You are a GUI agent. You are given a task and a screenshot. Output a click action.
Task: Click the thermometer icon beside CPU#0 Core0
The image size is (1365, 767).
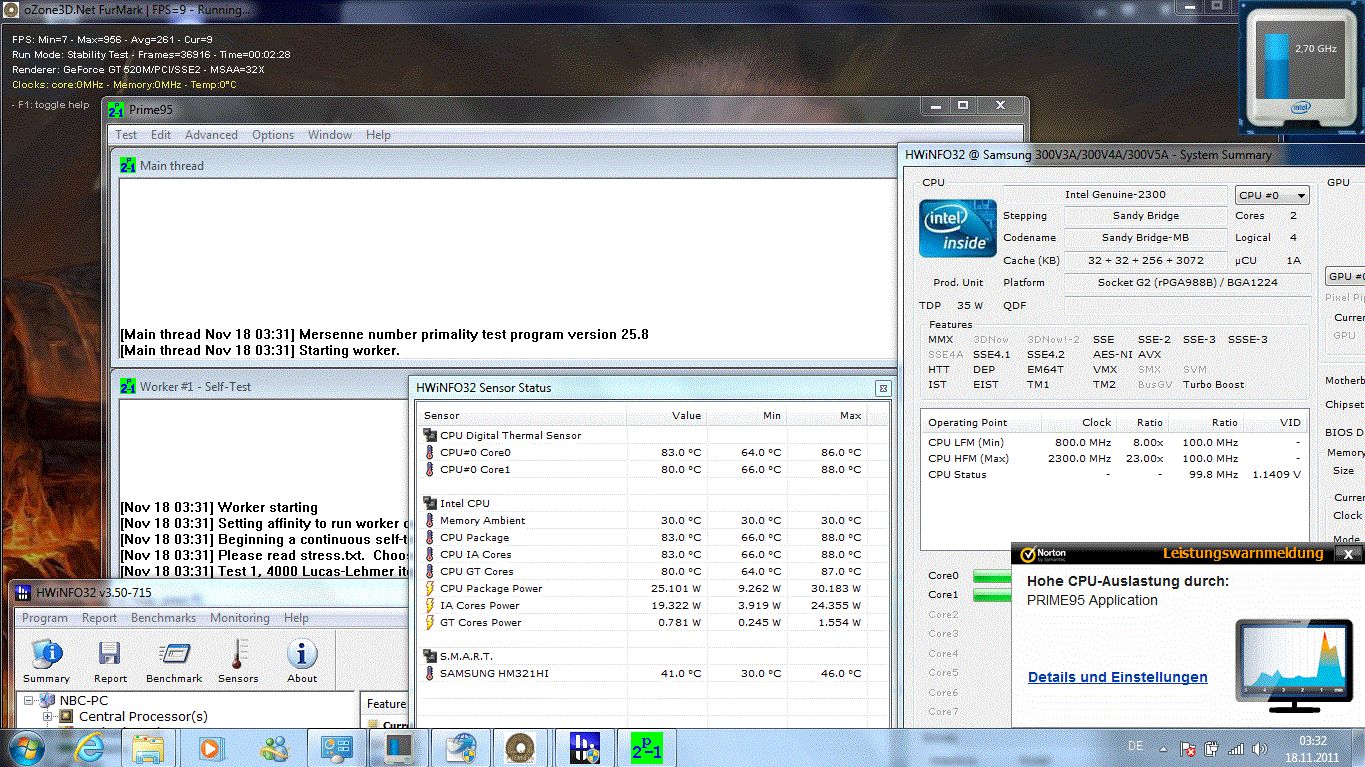(430, 452)
